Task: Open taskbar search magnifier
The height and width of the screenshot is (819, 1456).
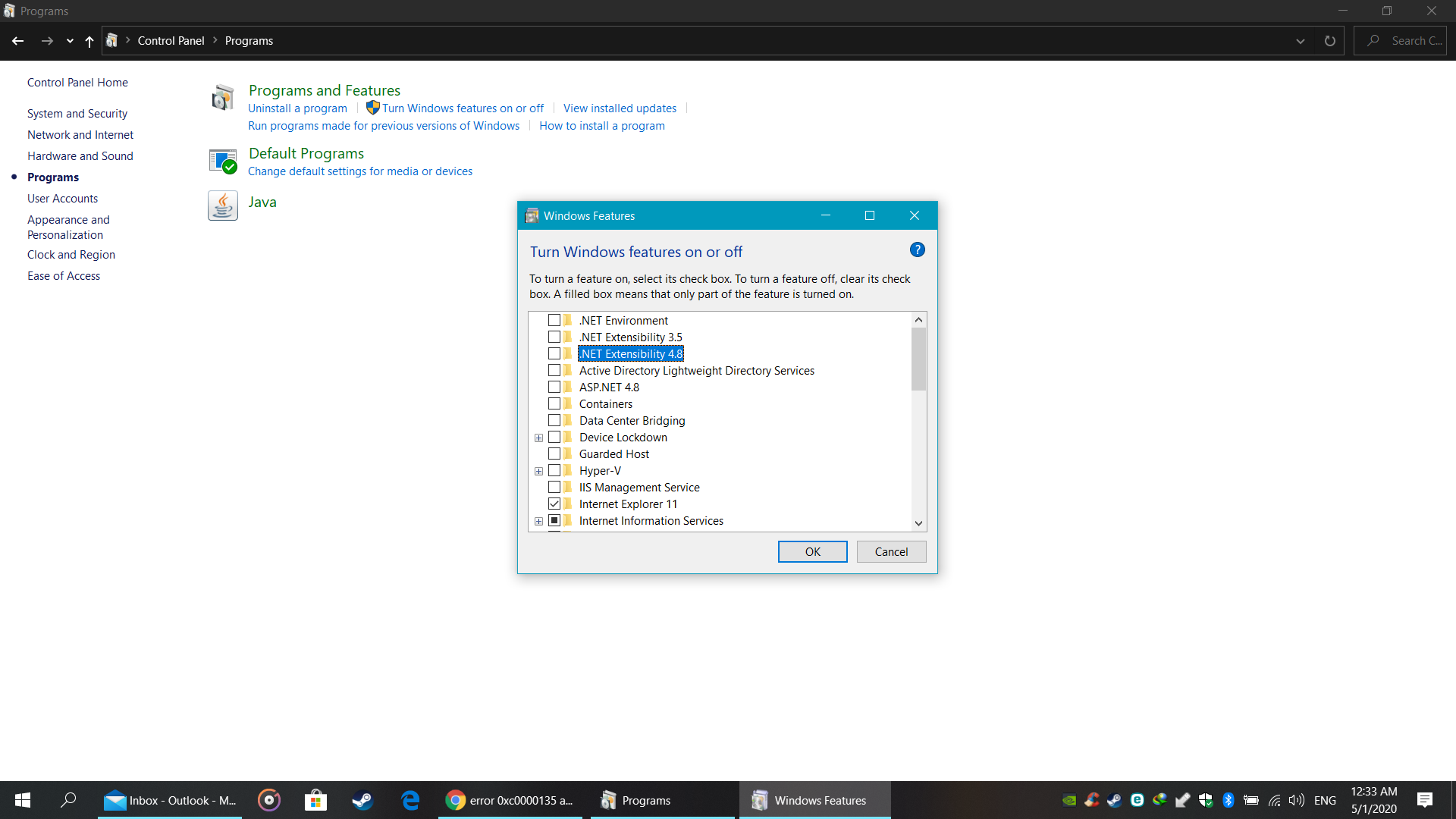Action: (x=68, y=800)
